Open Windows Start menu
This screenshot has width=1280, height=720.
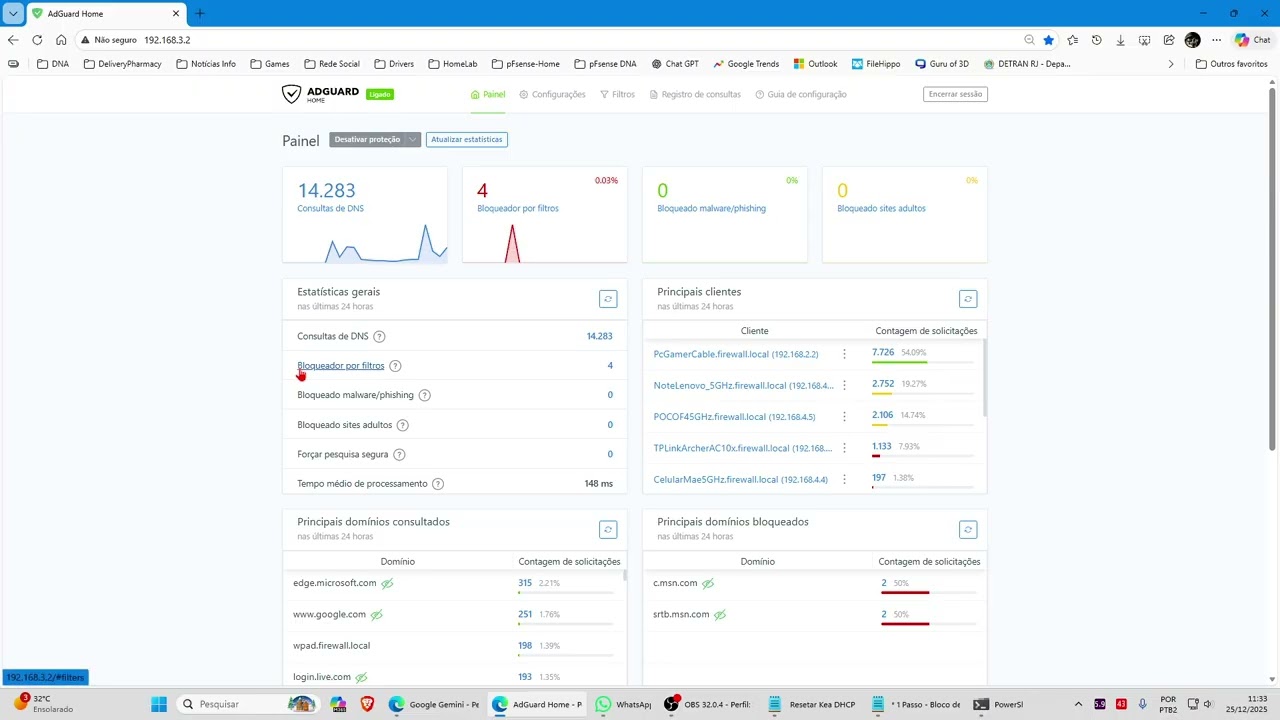159,704
